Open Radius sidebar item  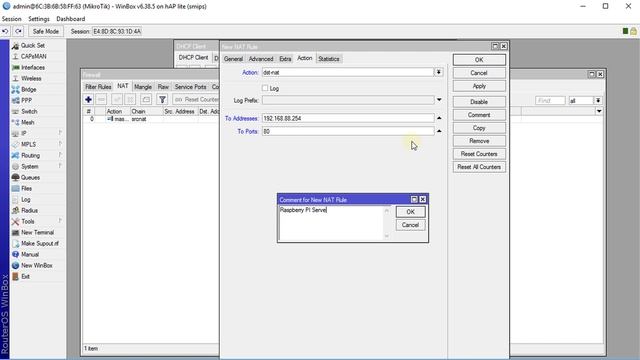coord(29,211)
